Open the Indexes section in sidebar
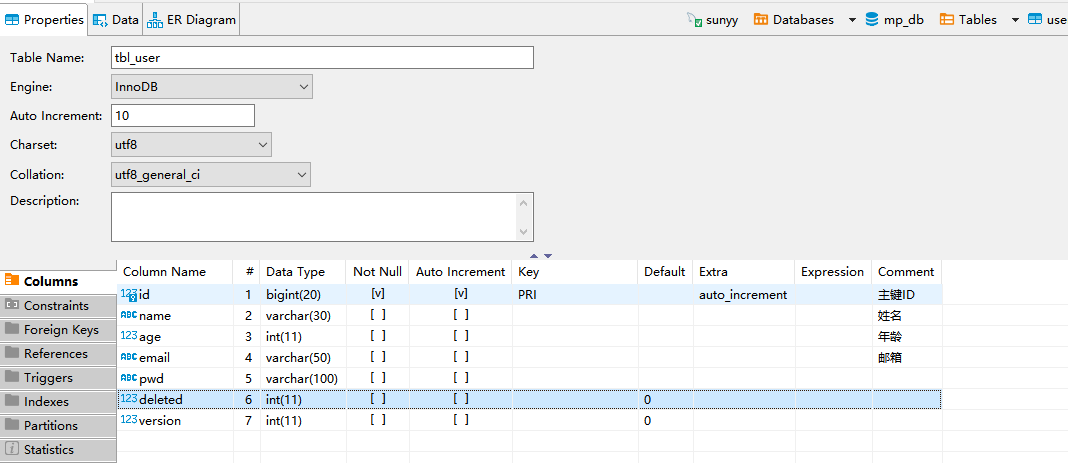Image resolution: width=1068 pixels, height=463 pixels. (46, 402)
